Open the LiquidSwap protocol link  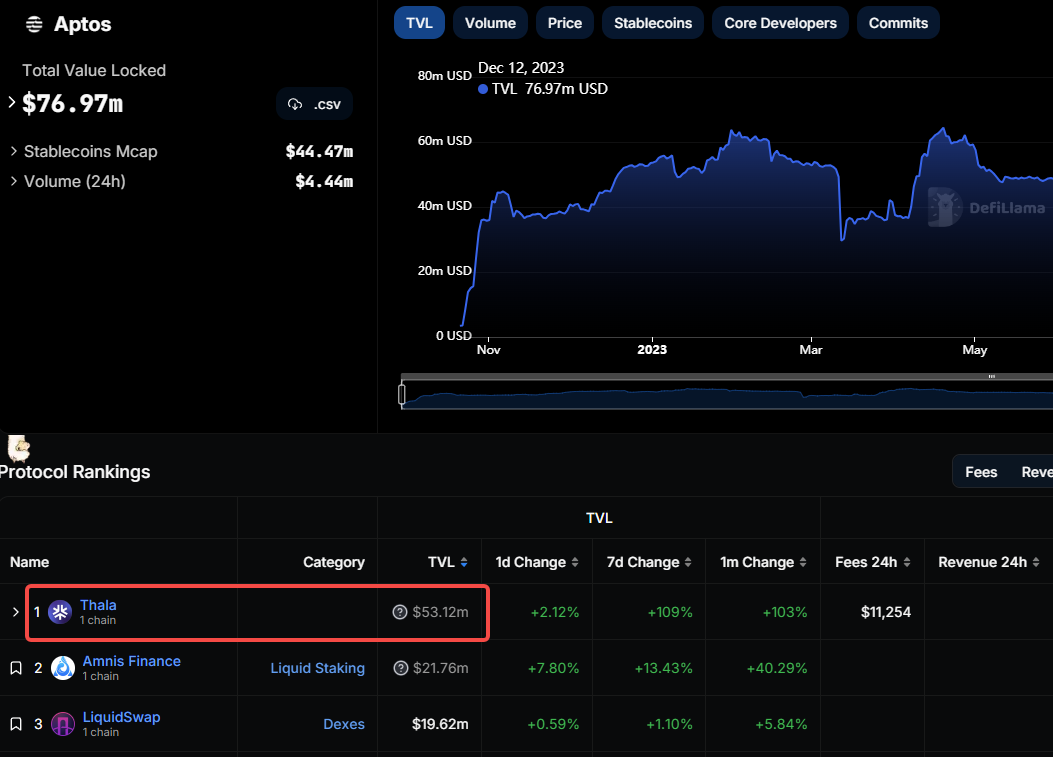tap(122, 717)
